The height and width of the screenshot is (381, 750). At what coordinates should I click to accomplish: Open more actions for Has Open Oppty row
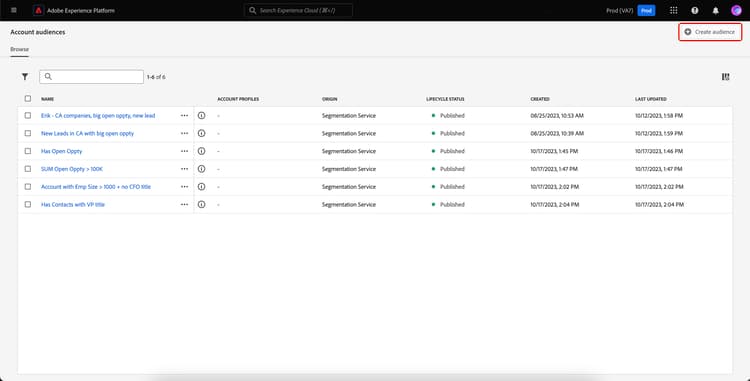tap(185, 151)
